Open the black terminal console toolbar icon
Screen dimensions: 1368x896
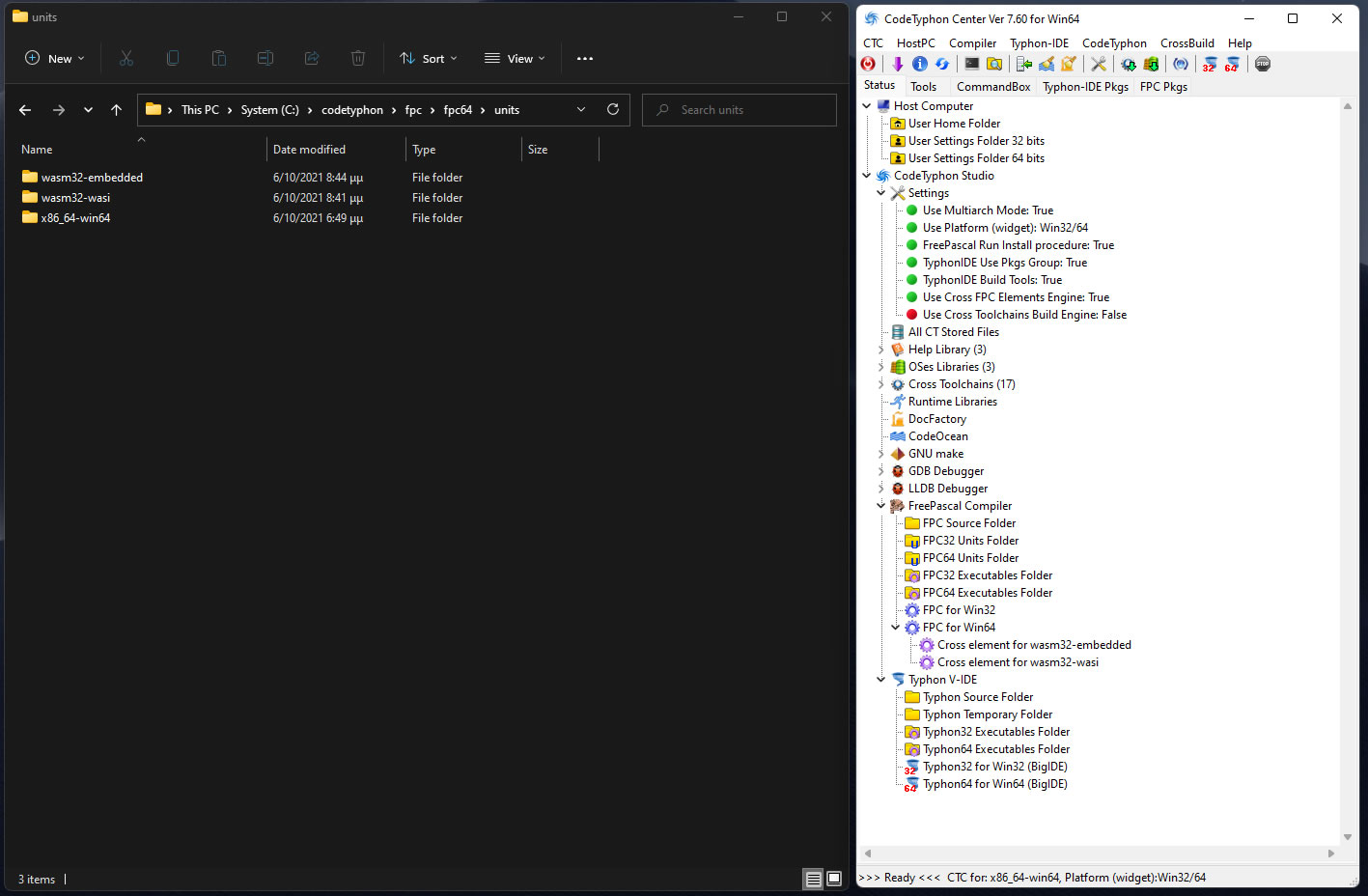[971, 64]
